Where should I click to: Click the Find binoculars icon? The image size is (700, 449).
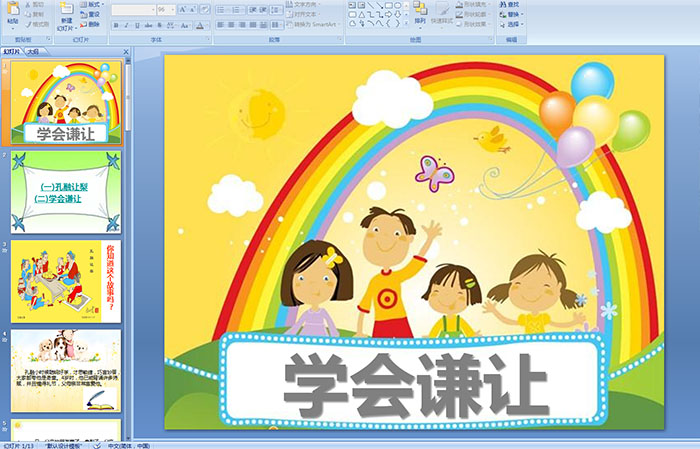pos(511,4)
